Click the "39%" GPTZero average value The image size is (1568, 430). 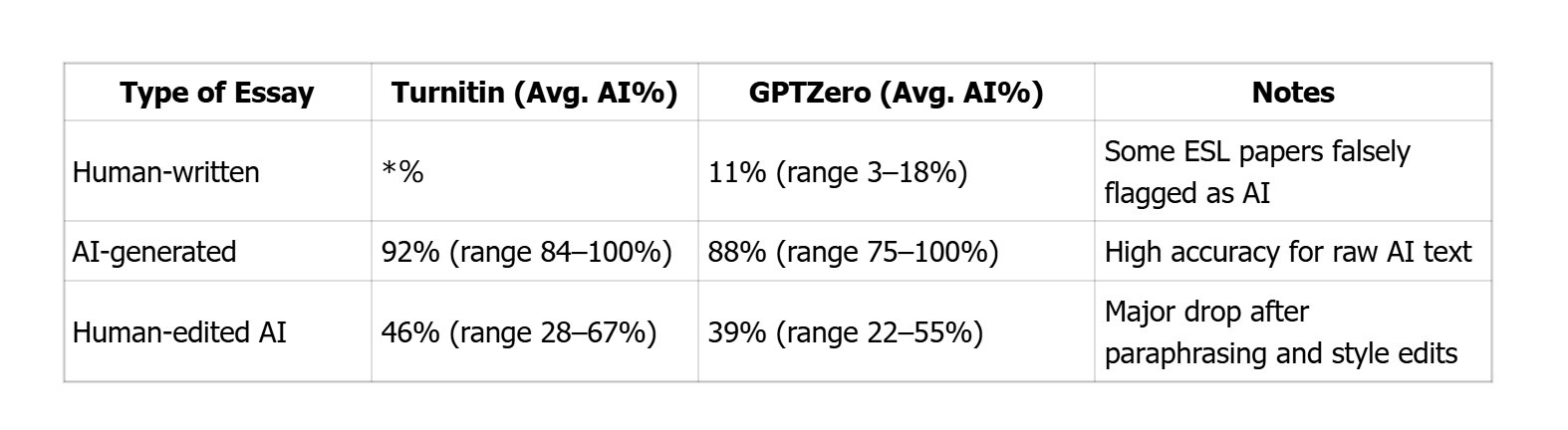736,331
